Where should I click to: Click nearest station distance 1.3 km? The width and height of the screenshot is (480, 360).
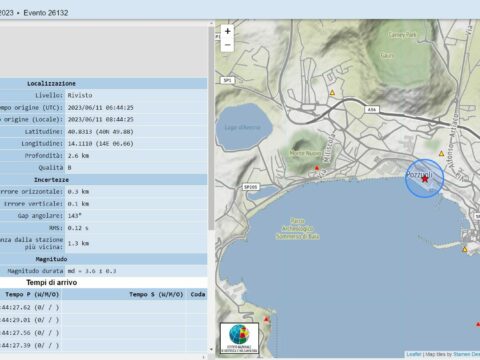(x=78, y=243)
